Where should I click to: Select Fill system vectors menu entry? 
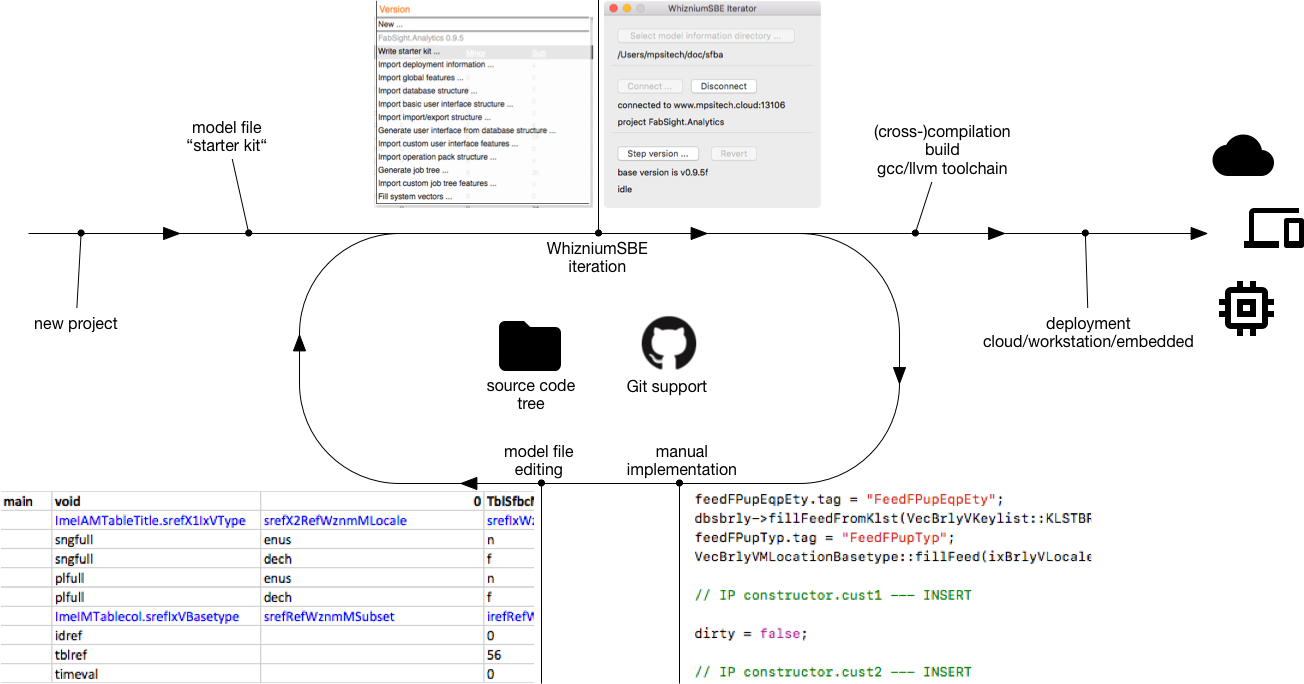(485, 196)
